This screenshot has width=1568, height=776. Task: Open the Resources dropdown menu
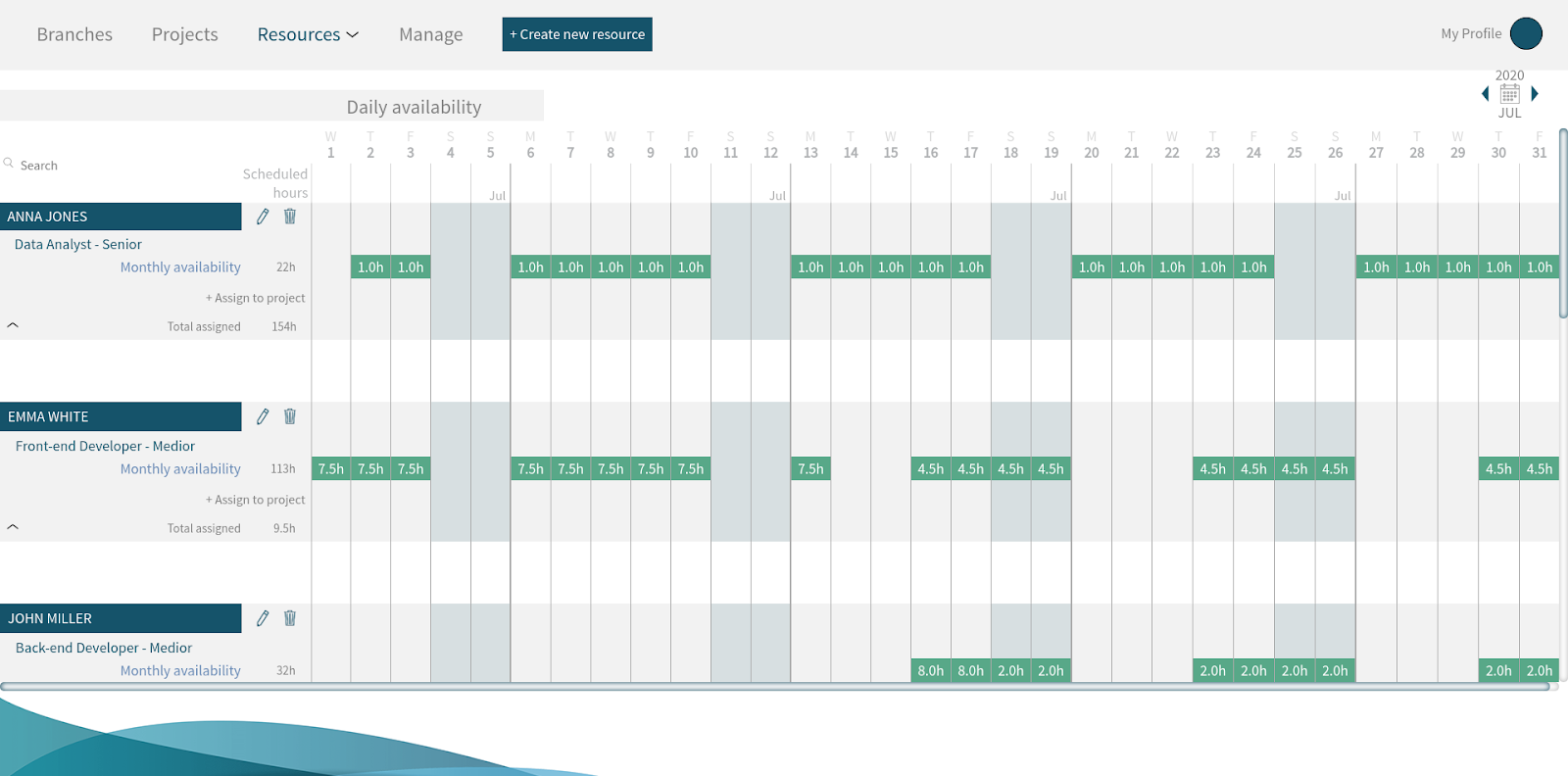[308, 34]
